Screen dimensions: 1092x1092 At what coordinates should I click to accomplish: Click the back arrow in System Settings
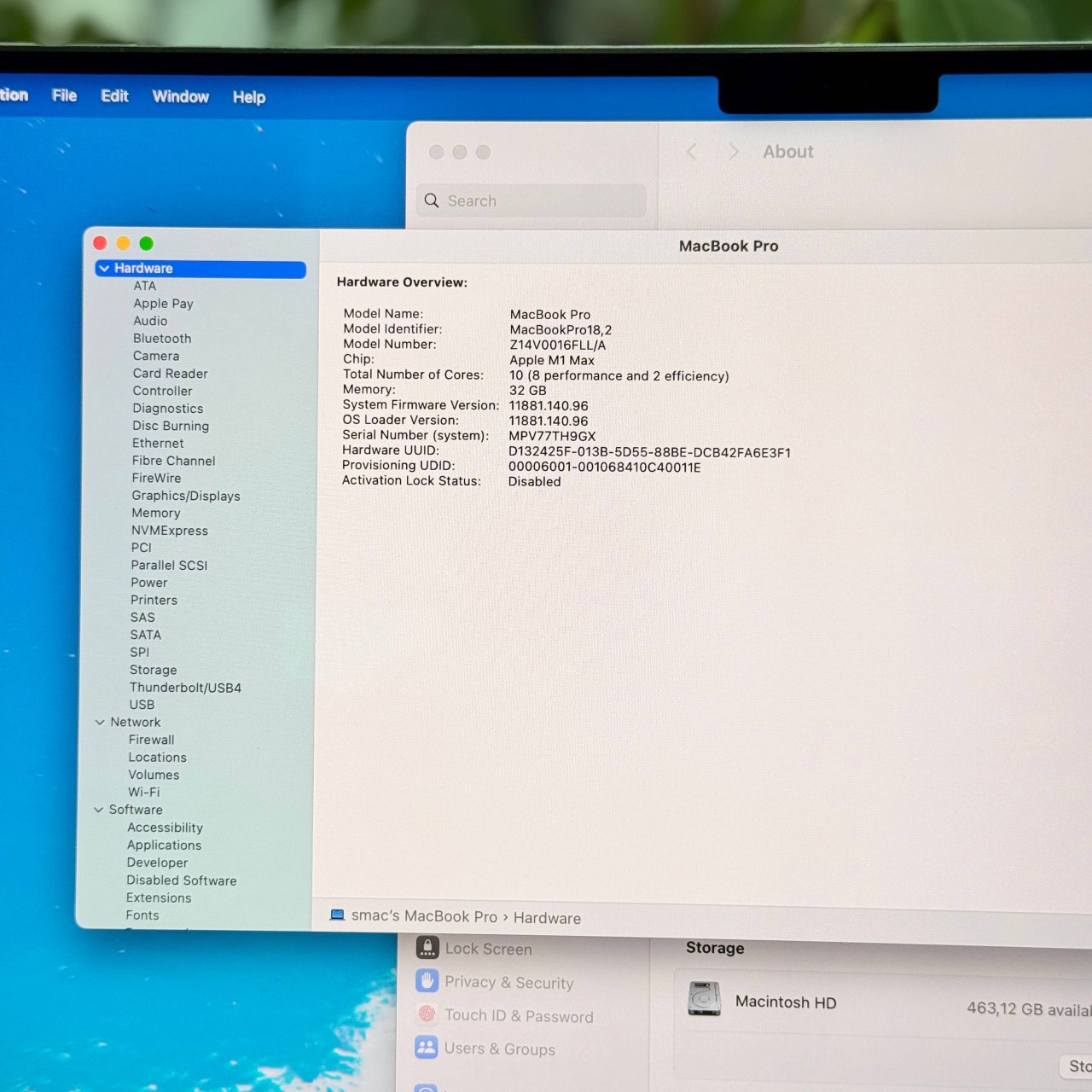click(692, 151)
